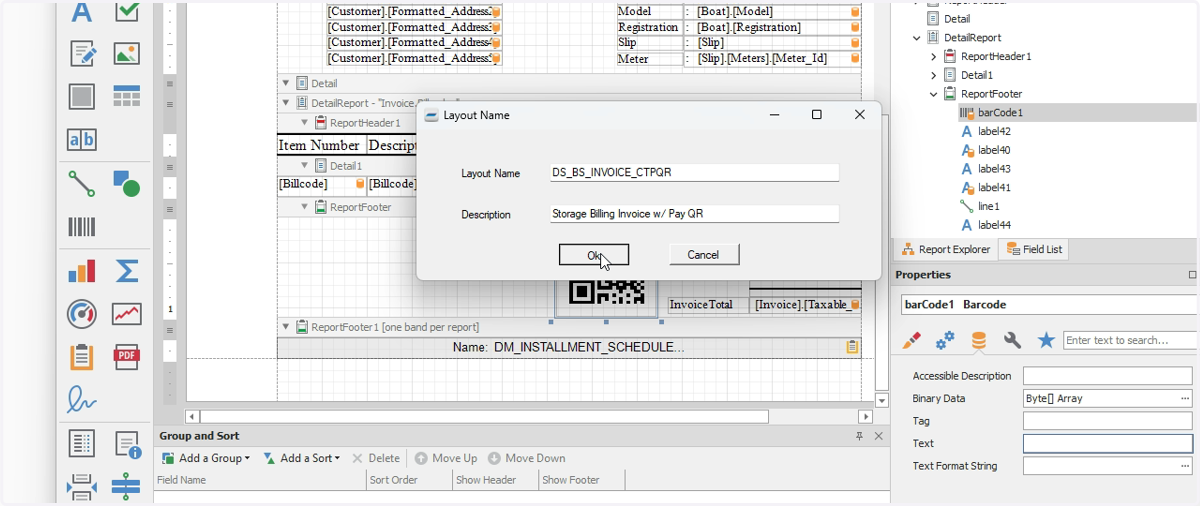Viewport: 1200px width, 506px height.
Task: Select the Pivot Grid sigma tool
Action: (x=126, y=271)
